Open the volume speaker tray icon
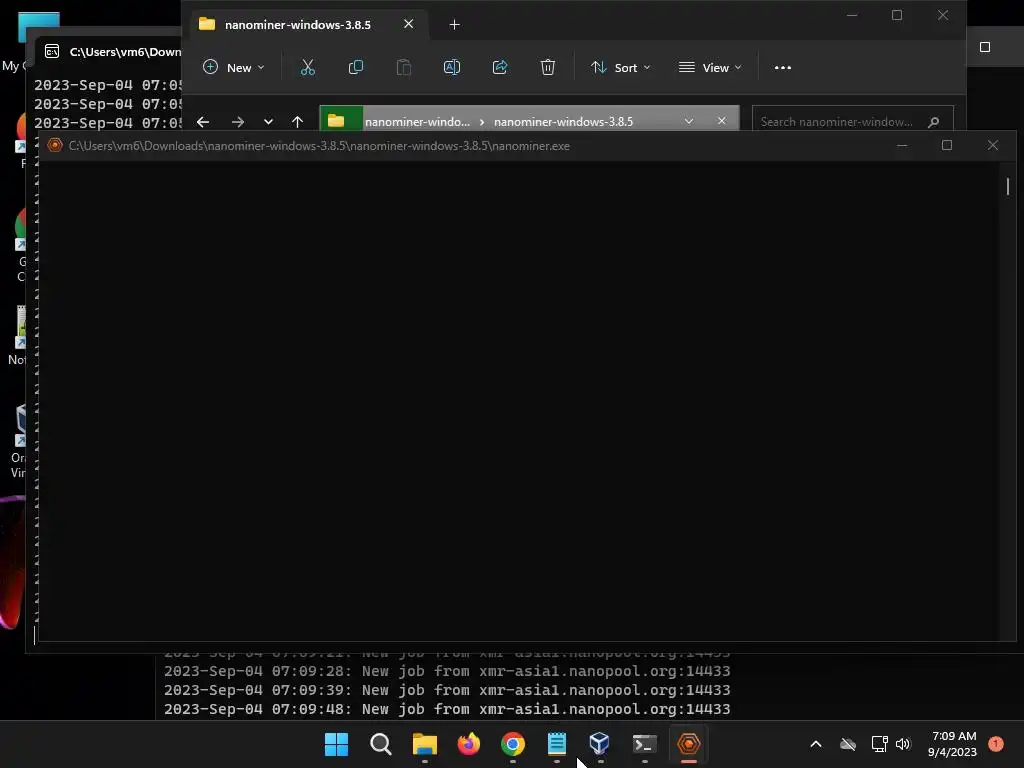Viewport: 1024px width, 768px height. (x=903, y=744)
